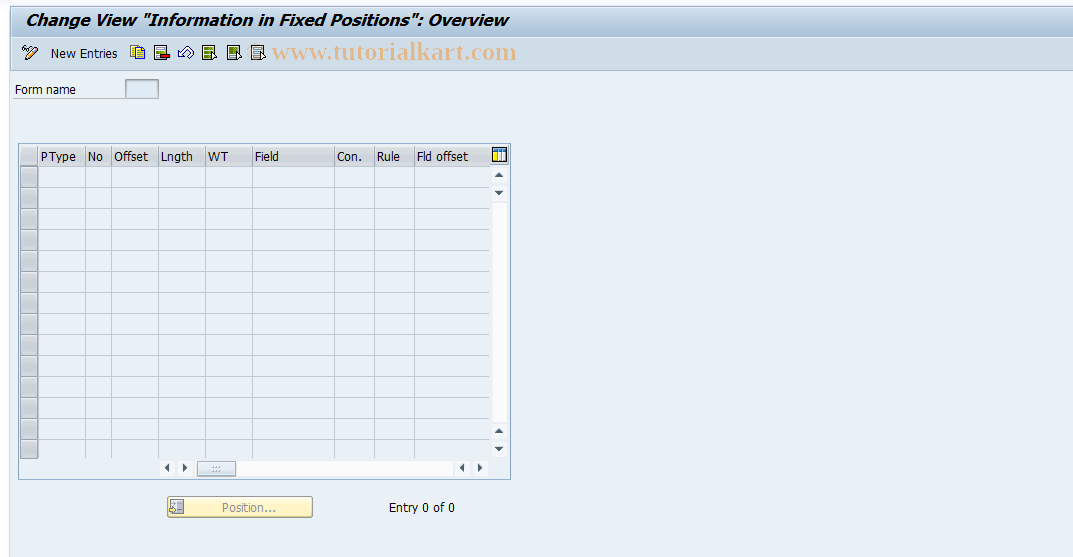Click the New Entries button
This screenshot has height=557, width=1073.
pos(83,53)
